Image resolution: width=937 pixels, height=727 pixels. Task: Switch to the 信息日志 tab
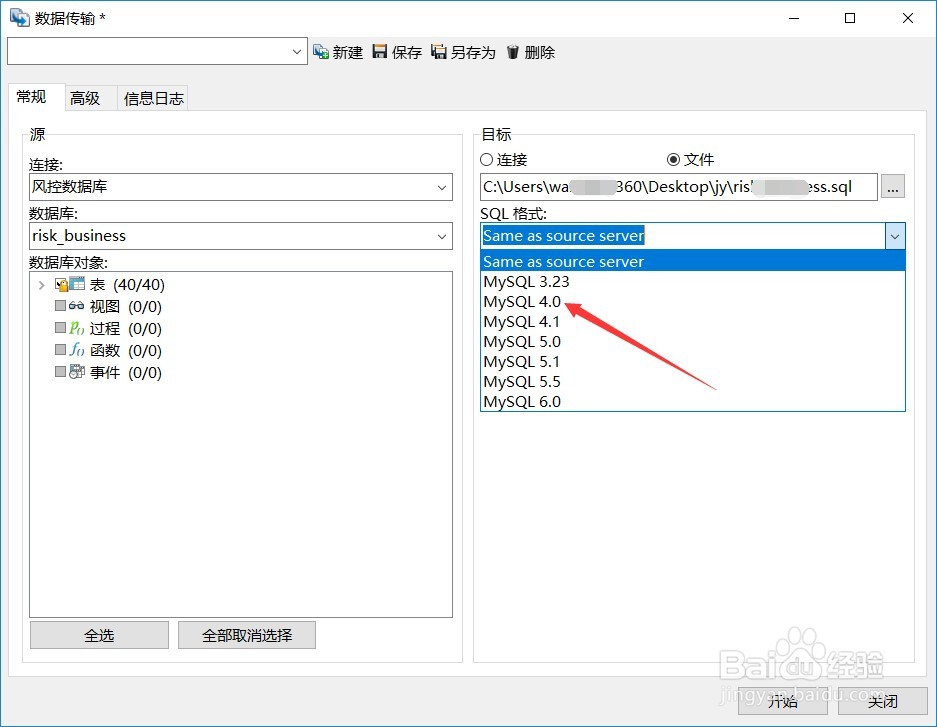tap(152, 97)
